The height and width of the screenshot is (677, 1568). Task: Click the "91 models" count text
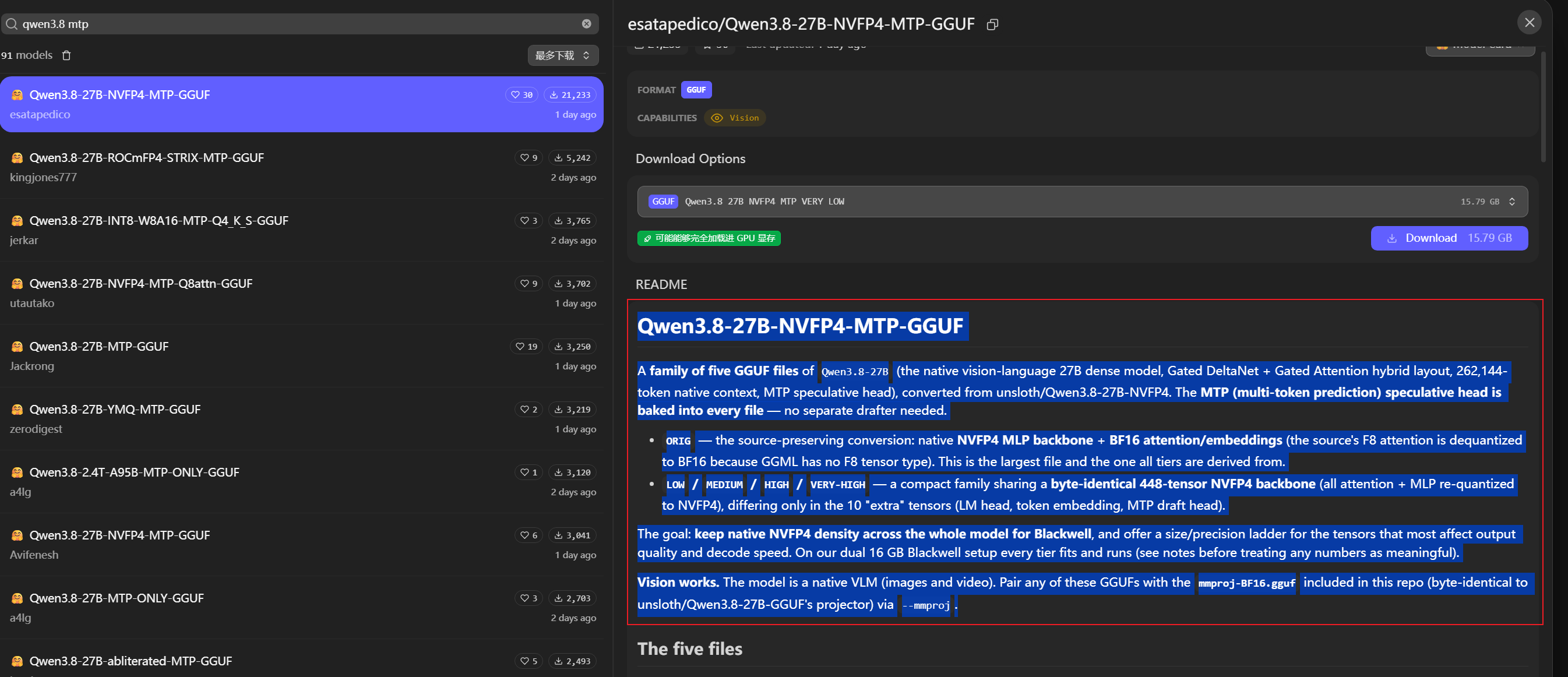27,55
